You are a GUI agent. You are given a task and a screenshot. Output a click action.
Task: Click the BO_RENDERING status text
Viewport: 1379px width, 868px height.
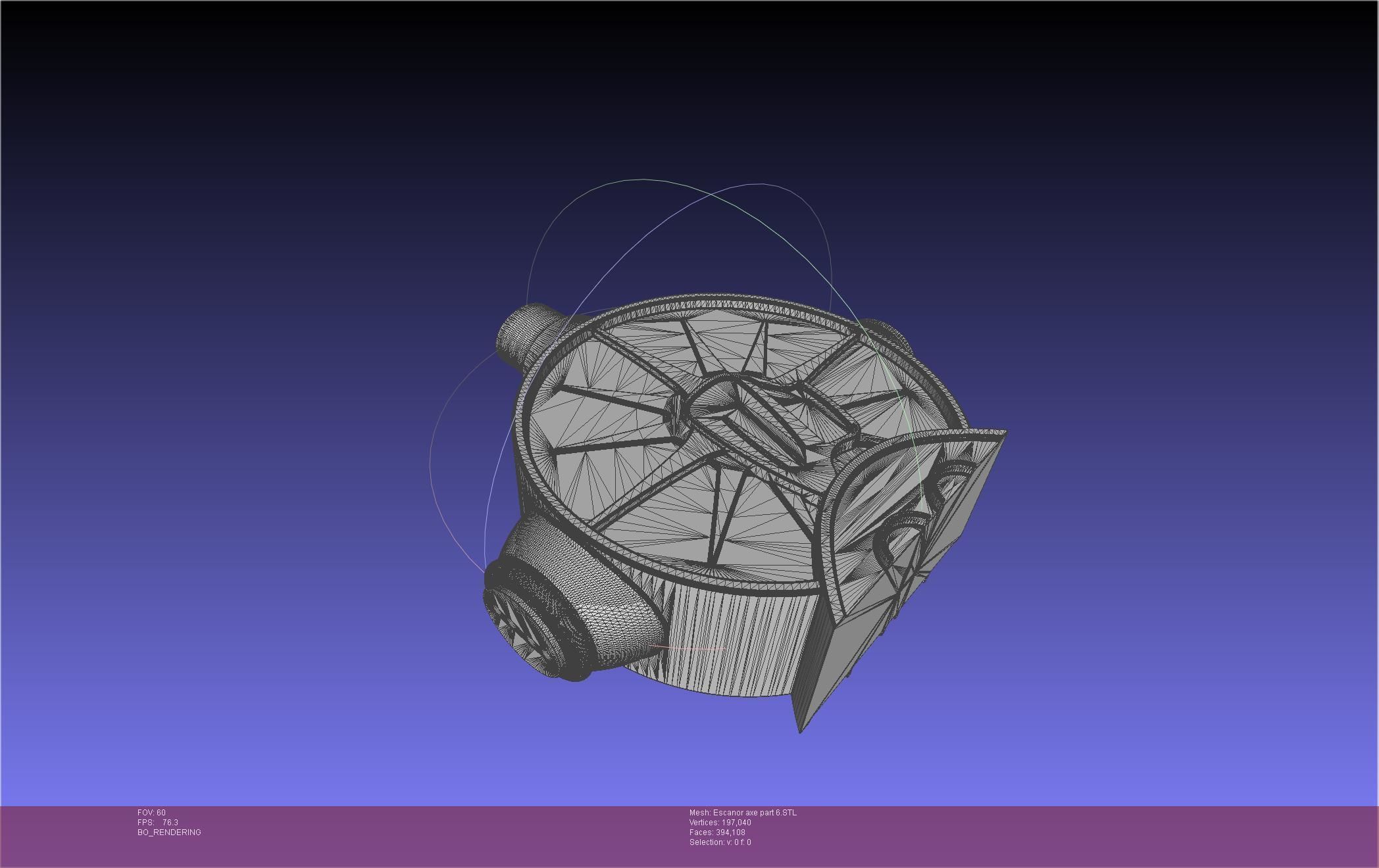coord(169,832)
